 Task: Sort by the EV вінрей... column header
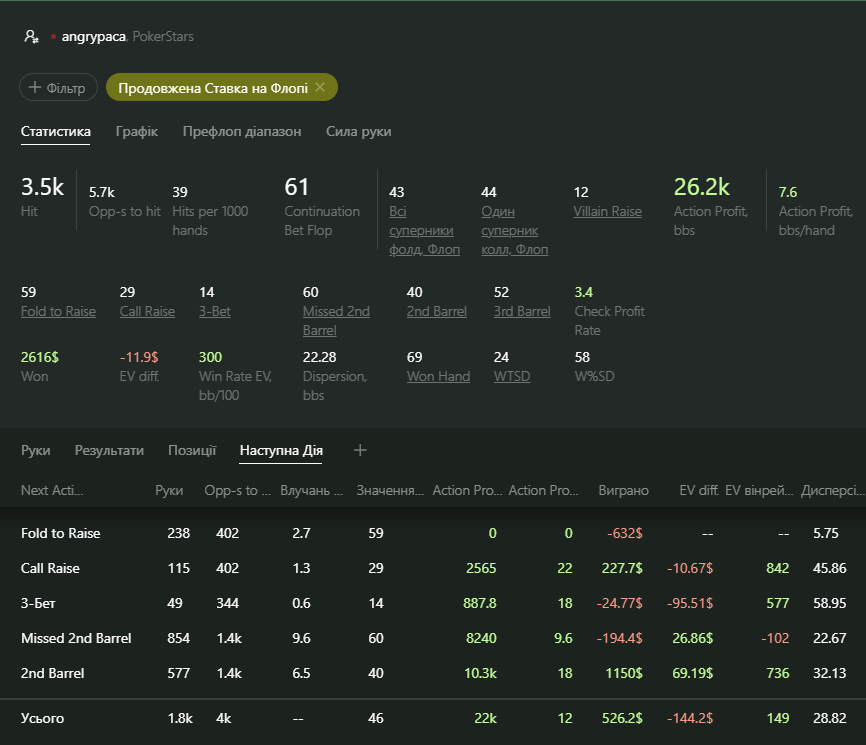click(x=759, y=490)
